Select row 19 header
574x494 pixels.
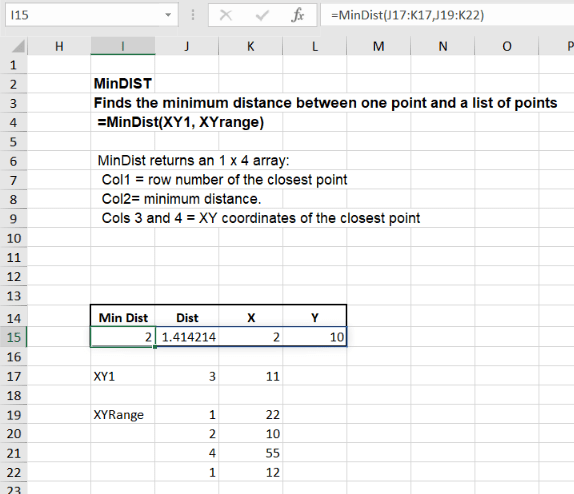pos(14,415)
